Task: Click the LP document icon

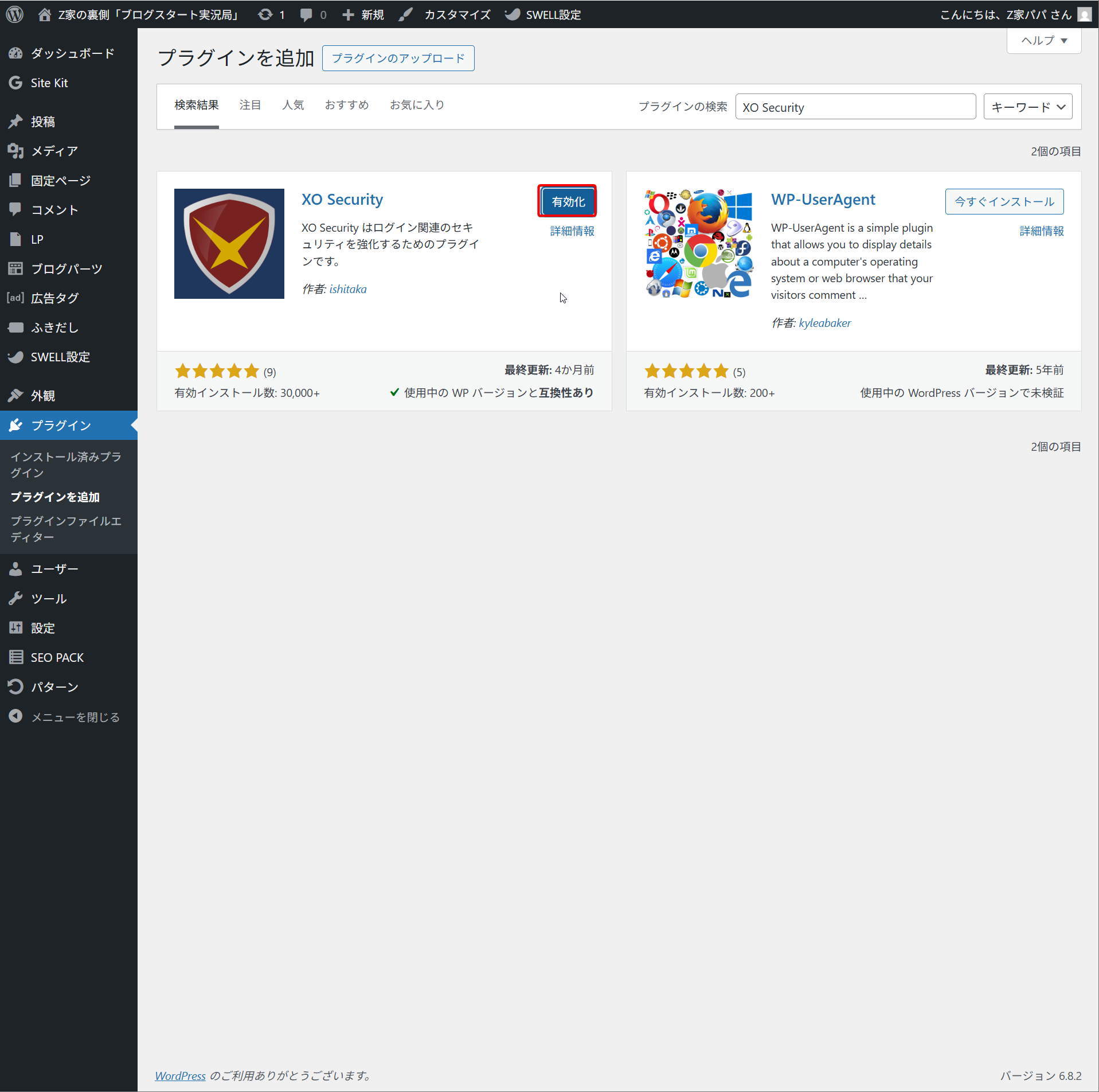Action: 15,239
